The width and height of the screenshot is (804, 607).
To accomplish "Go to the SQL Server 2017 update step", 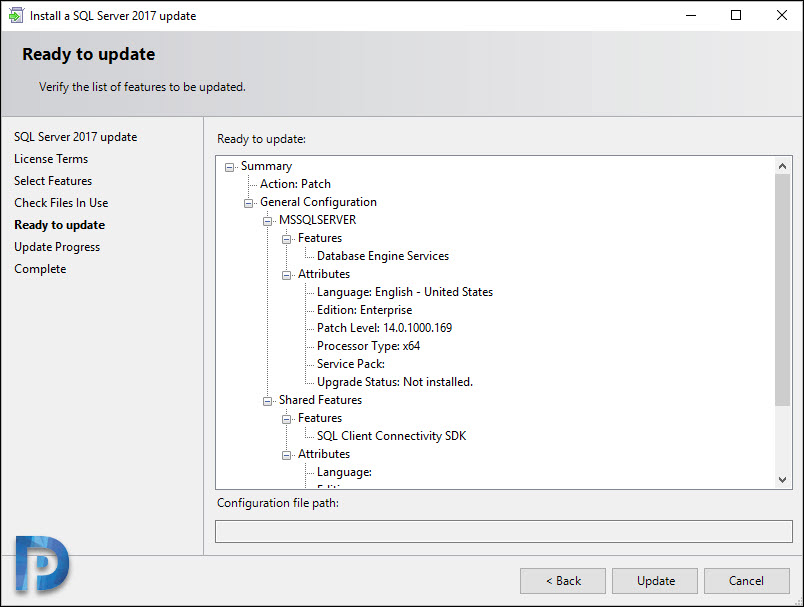I will click(75, 137).
